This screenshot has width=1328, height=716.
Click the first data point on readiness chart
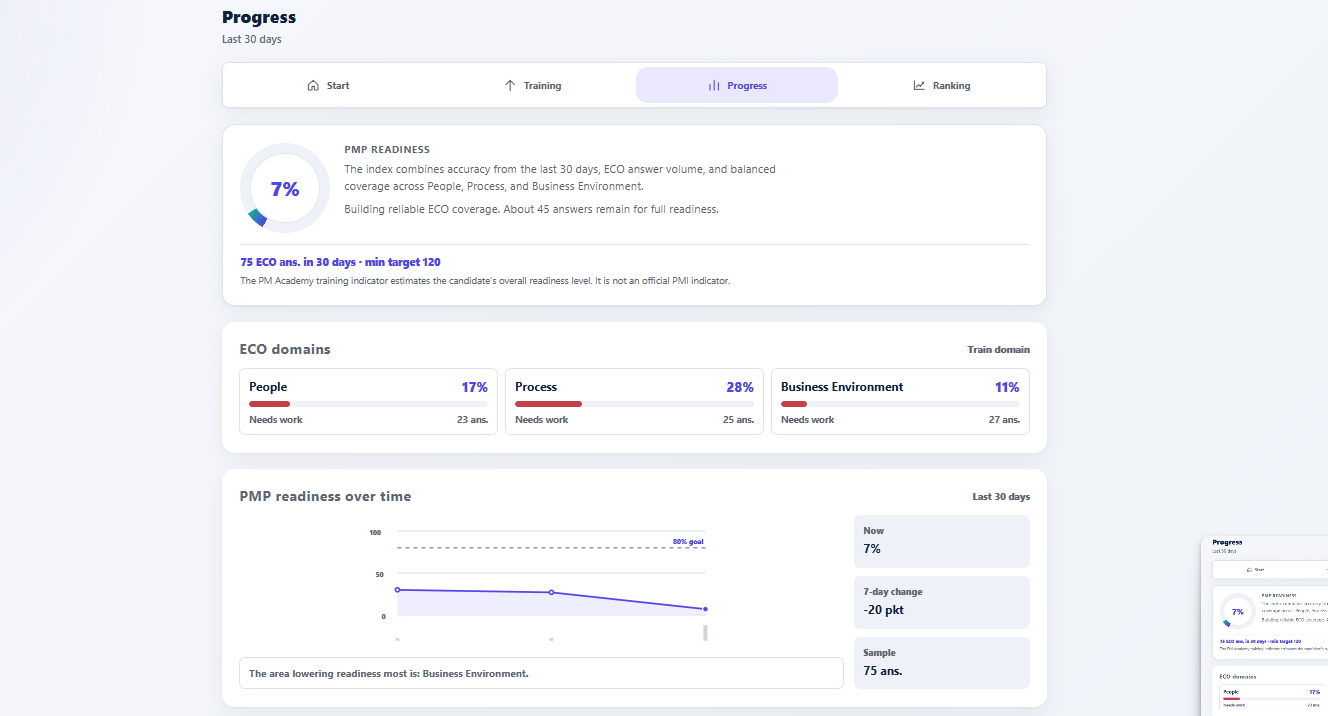click(x=397, y=590)
